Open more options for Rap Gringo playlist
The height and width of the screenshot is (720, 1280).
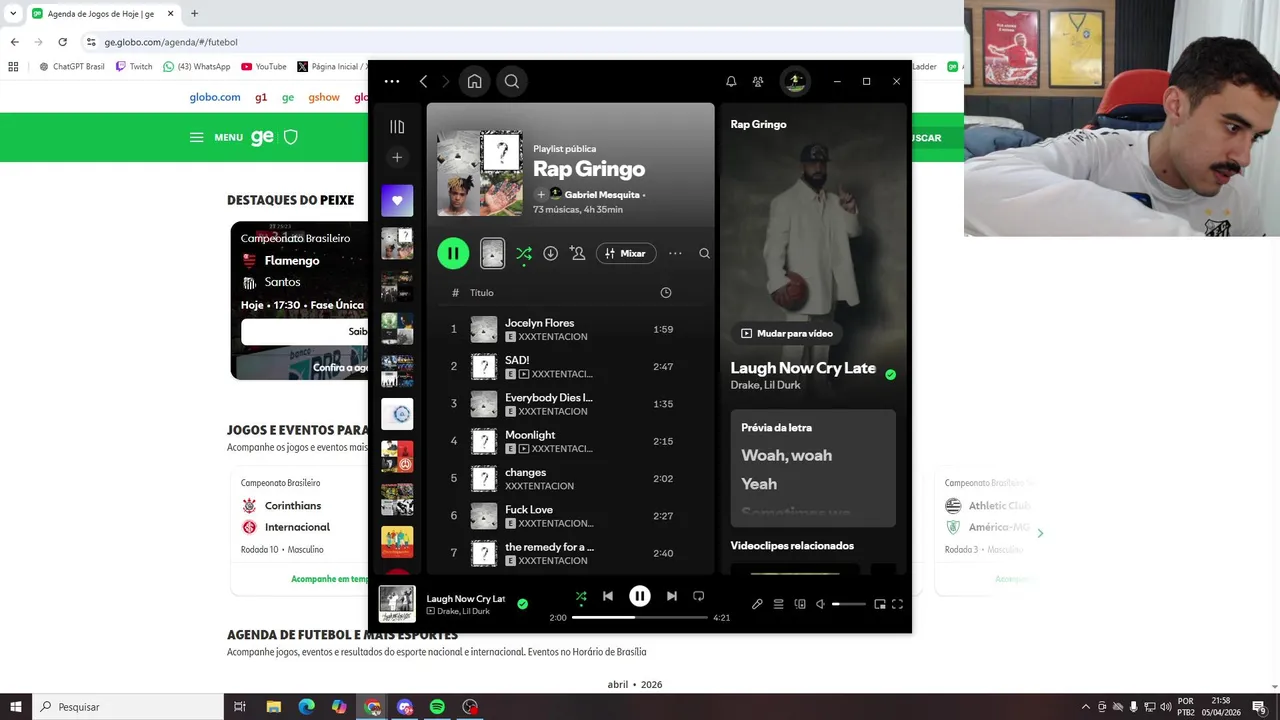[675, 254]
